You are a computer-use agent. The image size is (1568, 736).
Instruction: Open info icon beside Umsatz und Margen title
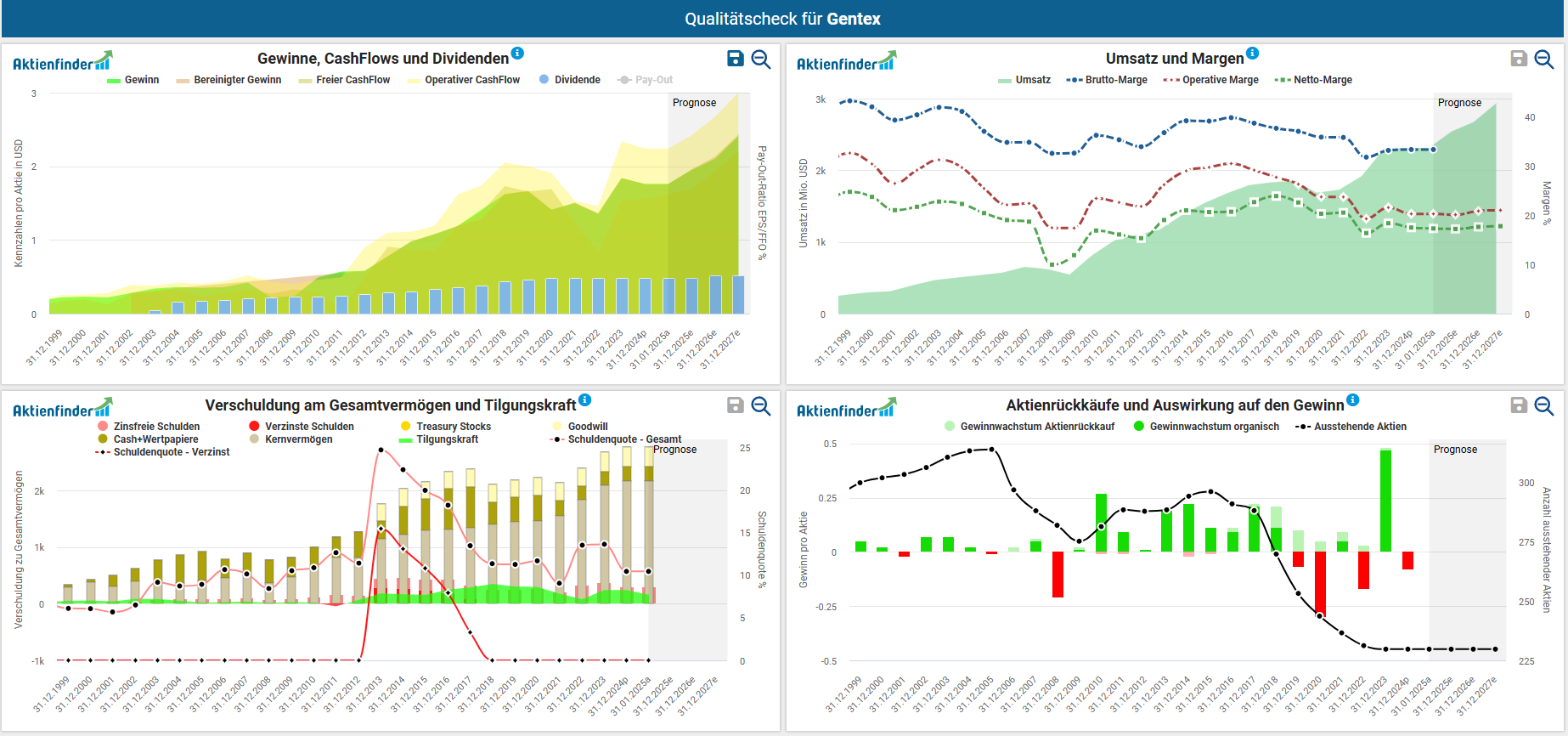click(1252, 53)
